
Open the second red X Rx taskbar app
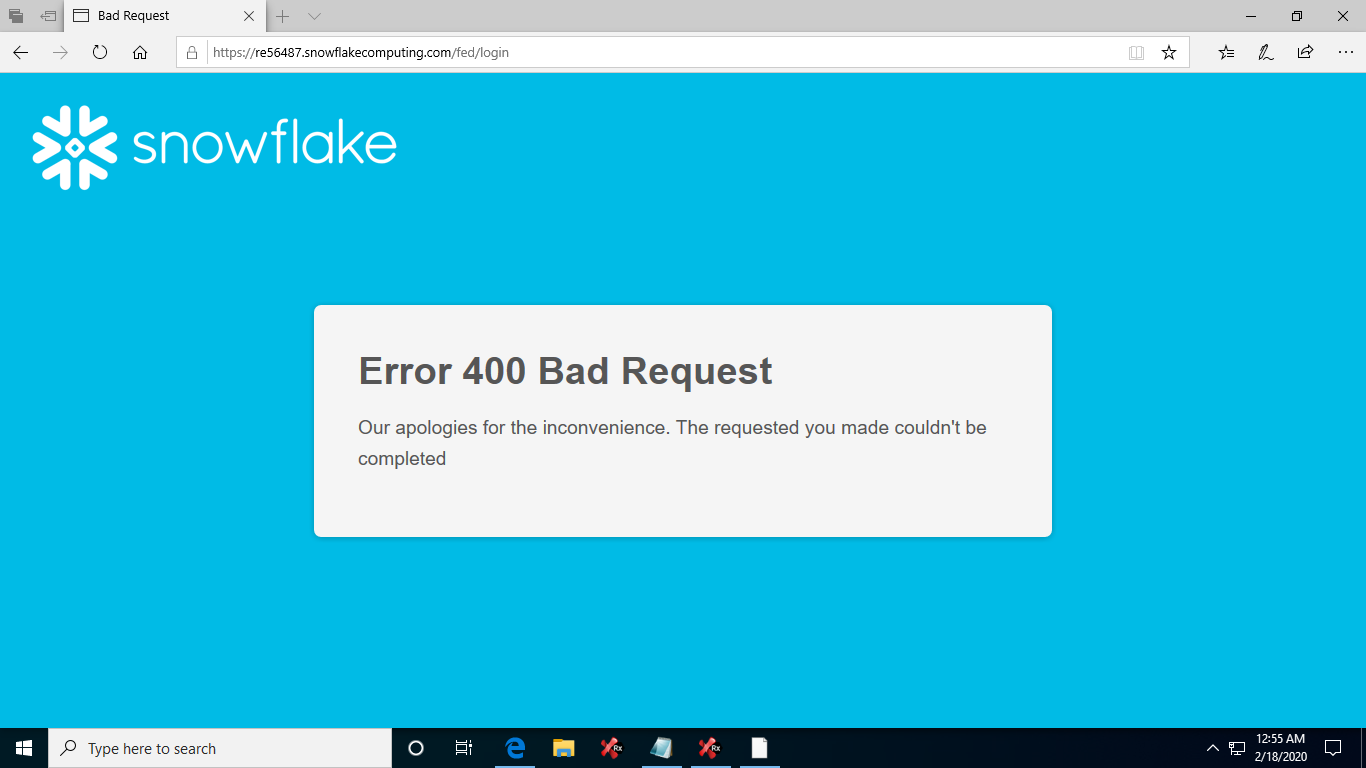point(709,748)
